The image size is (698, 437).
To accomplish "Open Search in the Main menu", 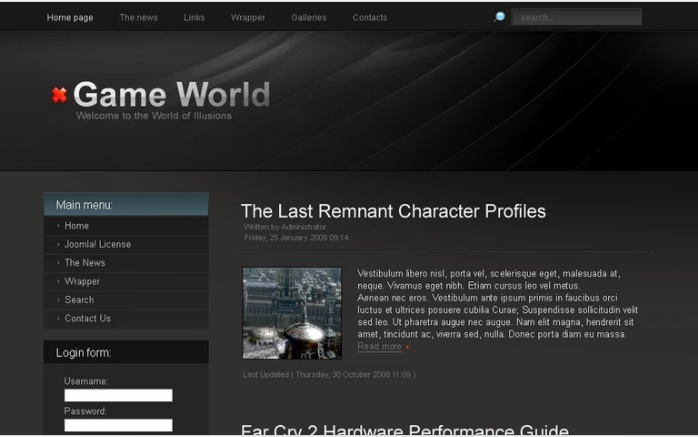I will click(x=126, y=300).
